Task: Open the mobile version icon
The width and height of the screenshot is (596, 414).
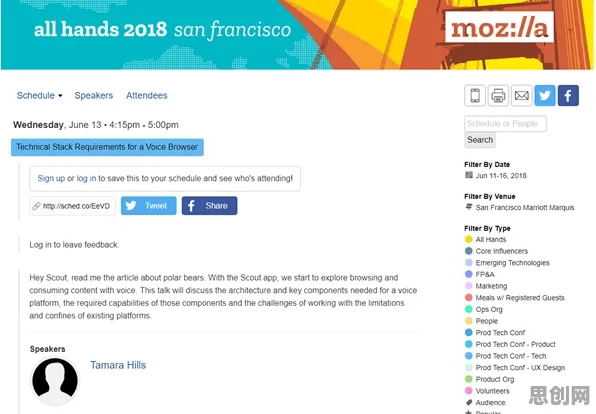Action: (475, 95)
